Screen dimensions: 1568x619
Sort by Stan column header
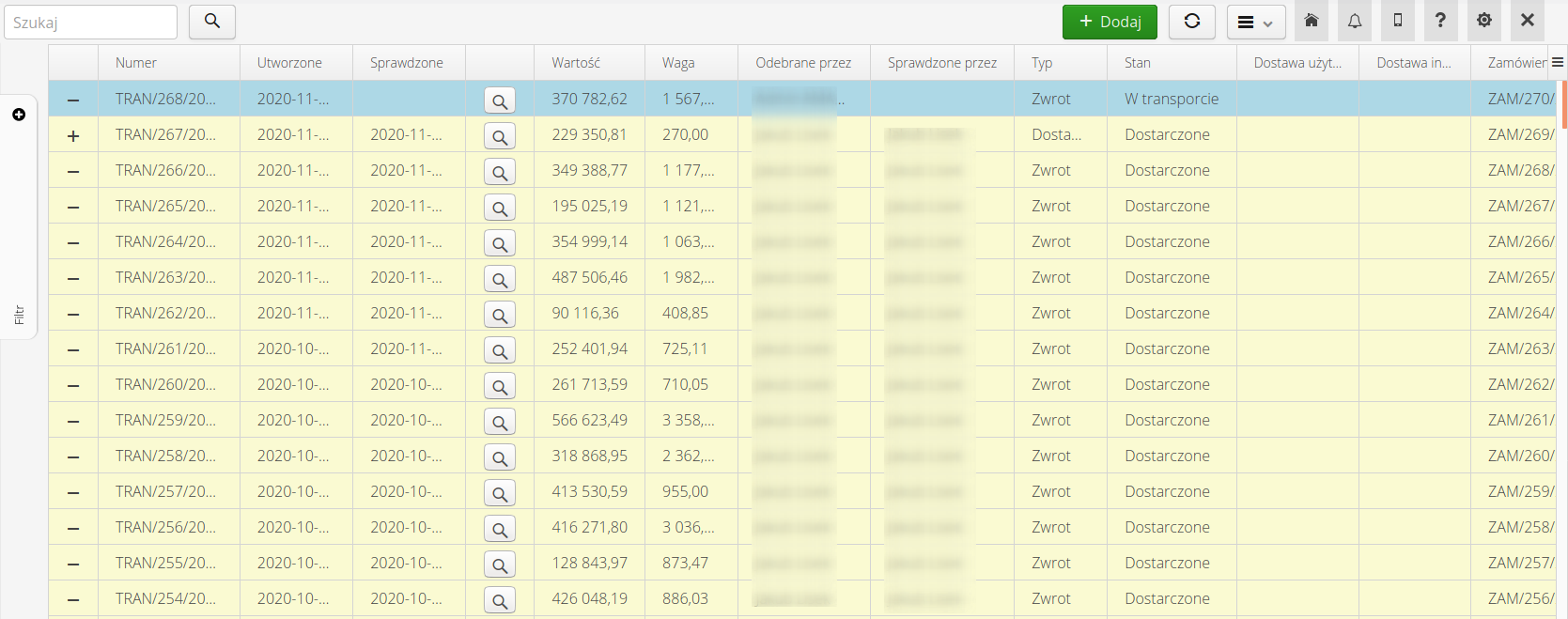click(x=1137, y=63)
